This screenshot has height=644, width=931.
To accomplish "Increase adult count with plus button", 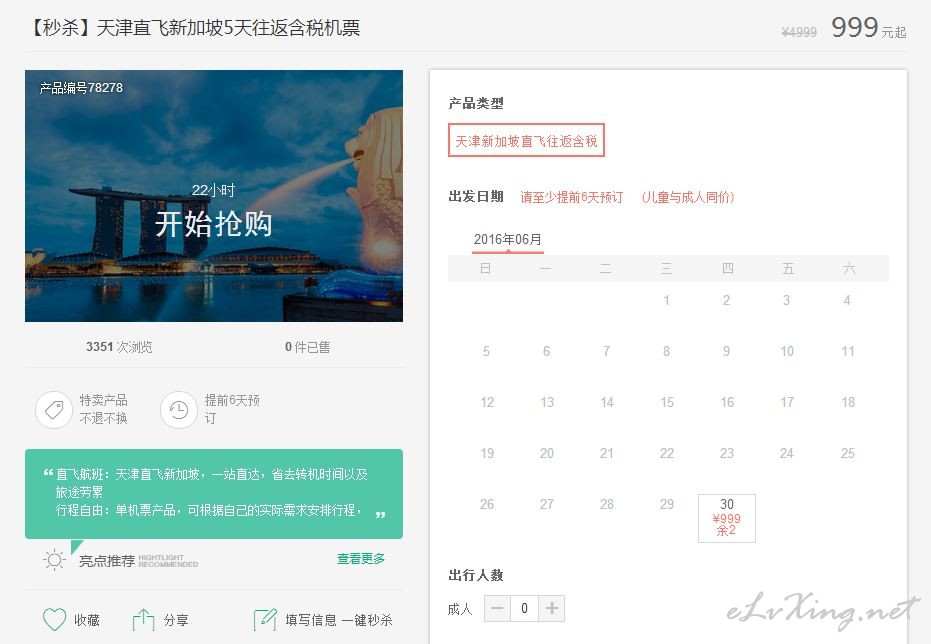I will point(552,608).
